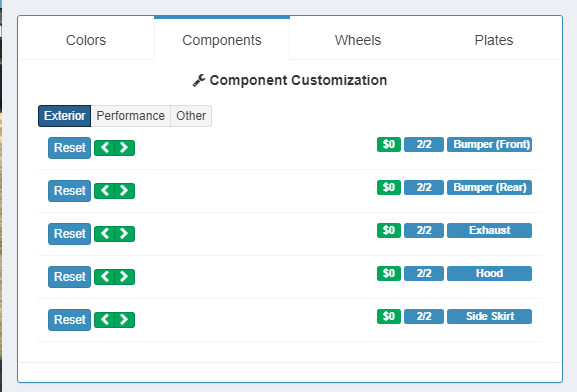Cycle to previous Hood option
Screen dimensions: 577x392
105,277
